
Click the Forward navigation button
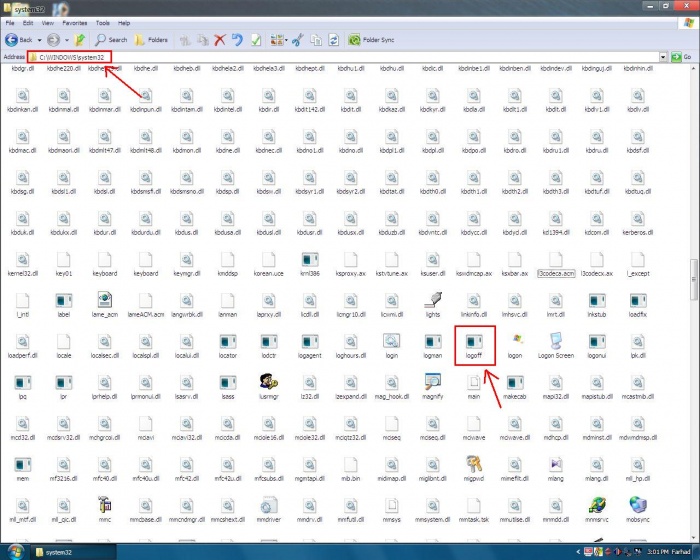click(54, 40)
